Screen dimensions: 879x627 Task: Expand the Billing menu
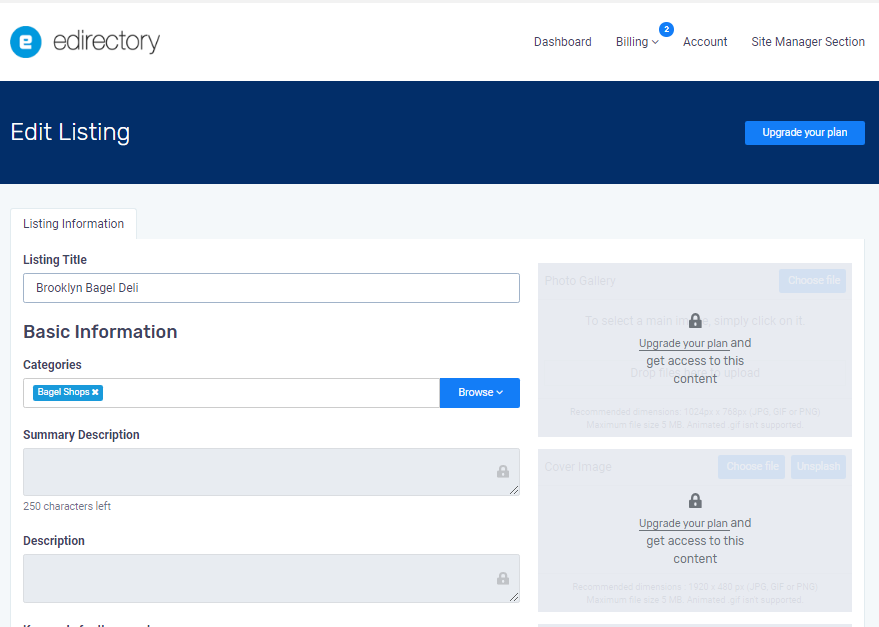pyautogui.click(x=637, y=42)
